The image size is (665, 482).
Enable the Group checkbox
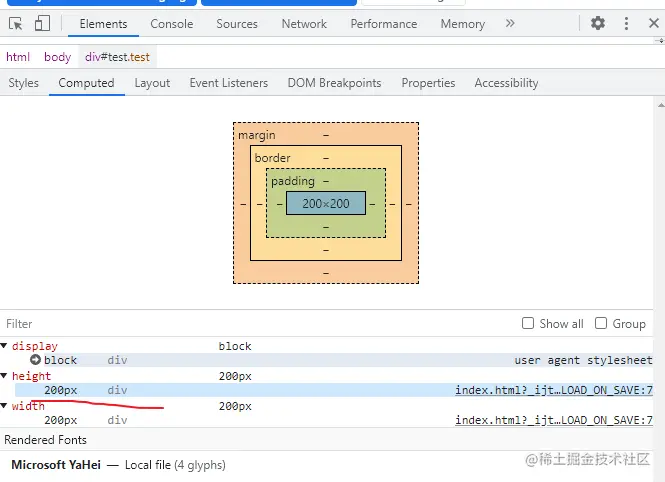pyautogui.click(x=601, y=323)
